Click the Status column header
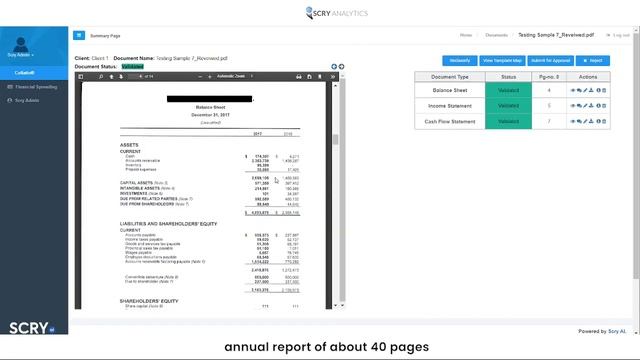 [x=509, y=77]
